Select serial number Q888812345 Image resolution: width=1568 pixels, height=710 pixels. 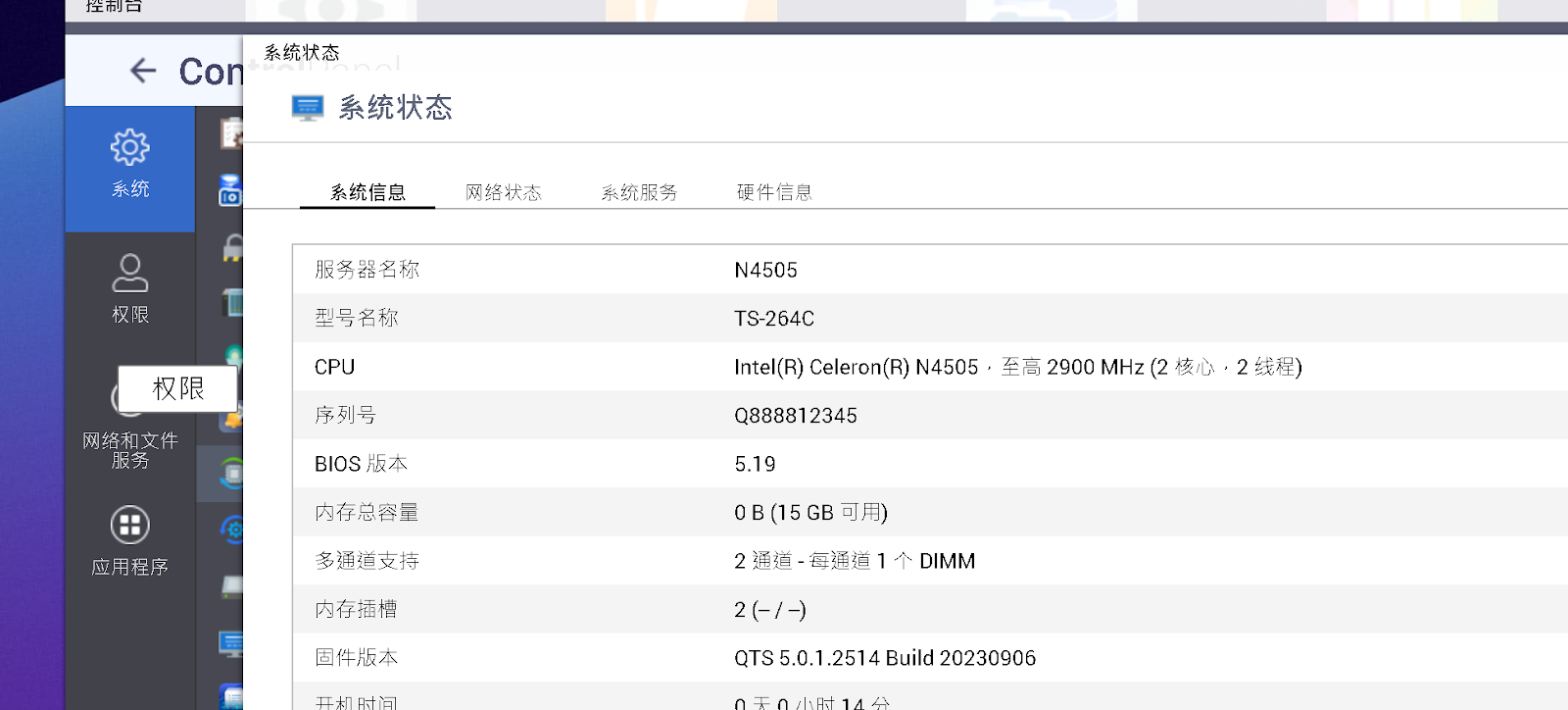click(x=796, y=416)
